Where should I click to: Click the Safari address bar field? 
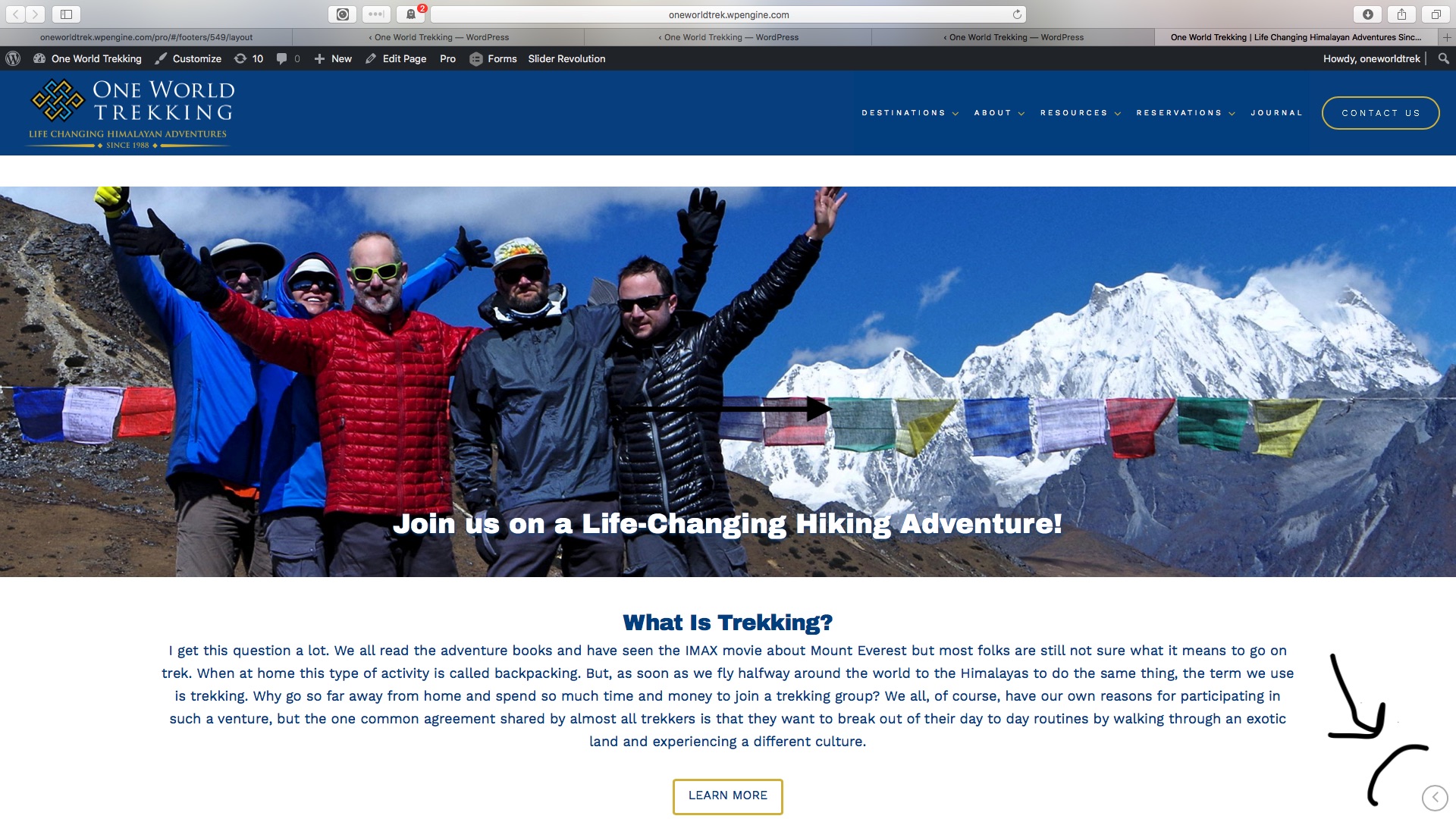[x=728, y=14]
